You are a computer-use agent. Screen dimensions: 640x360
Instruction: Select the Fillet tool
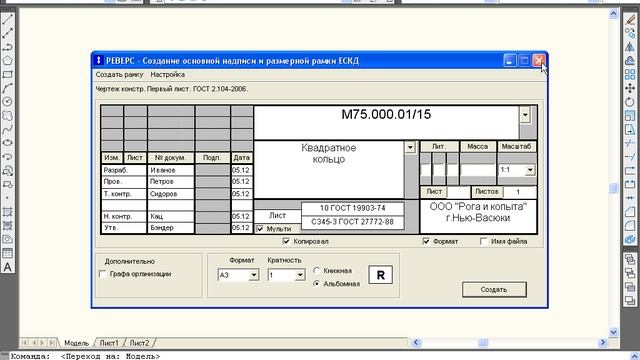pos(630,225)
